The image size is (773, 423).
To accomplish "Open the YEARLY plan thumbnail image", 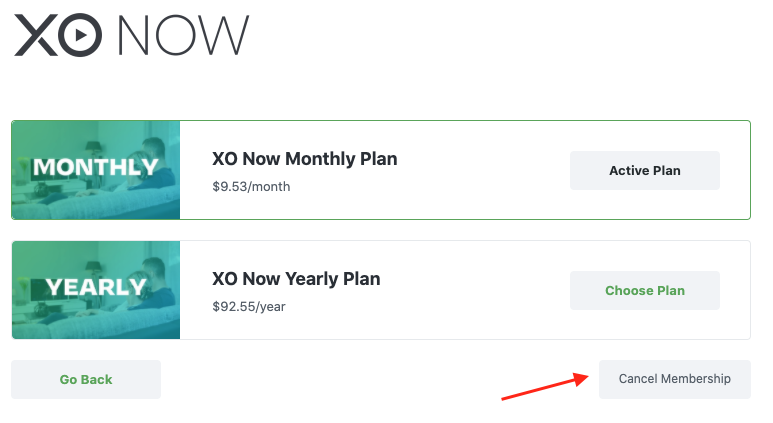I will point(96,290).
